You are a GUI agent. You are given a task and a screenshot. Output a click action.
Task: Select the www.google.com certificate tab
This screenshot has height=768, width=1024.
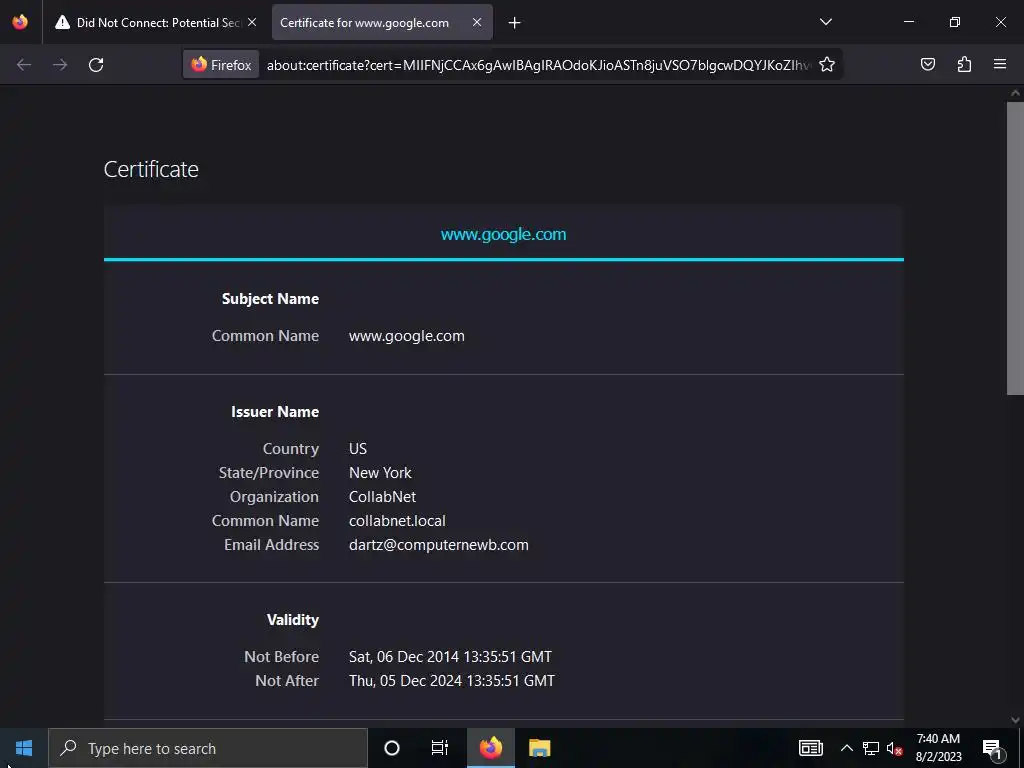504,234
